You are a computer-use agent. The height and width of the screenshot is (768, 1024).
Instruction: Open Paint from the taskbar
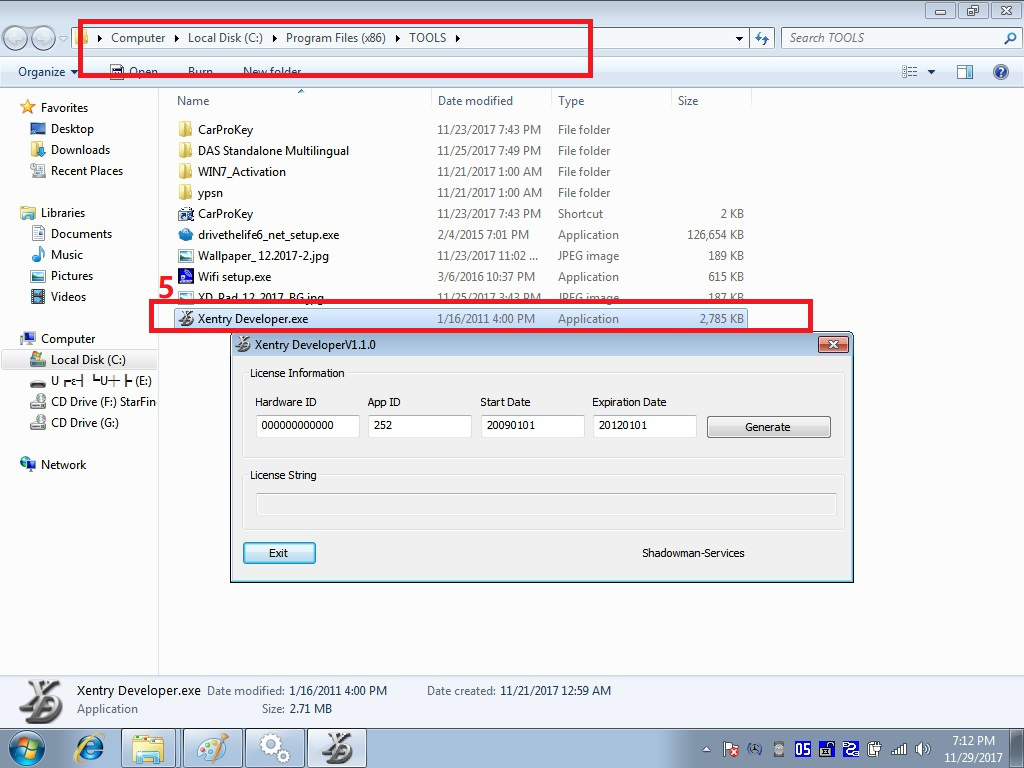pyautogui.click(x=211, y=748)
